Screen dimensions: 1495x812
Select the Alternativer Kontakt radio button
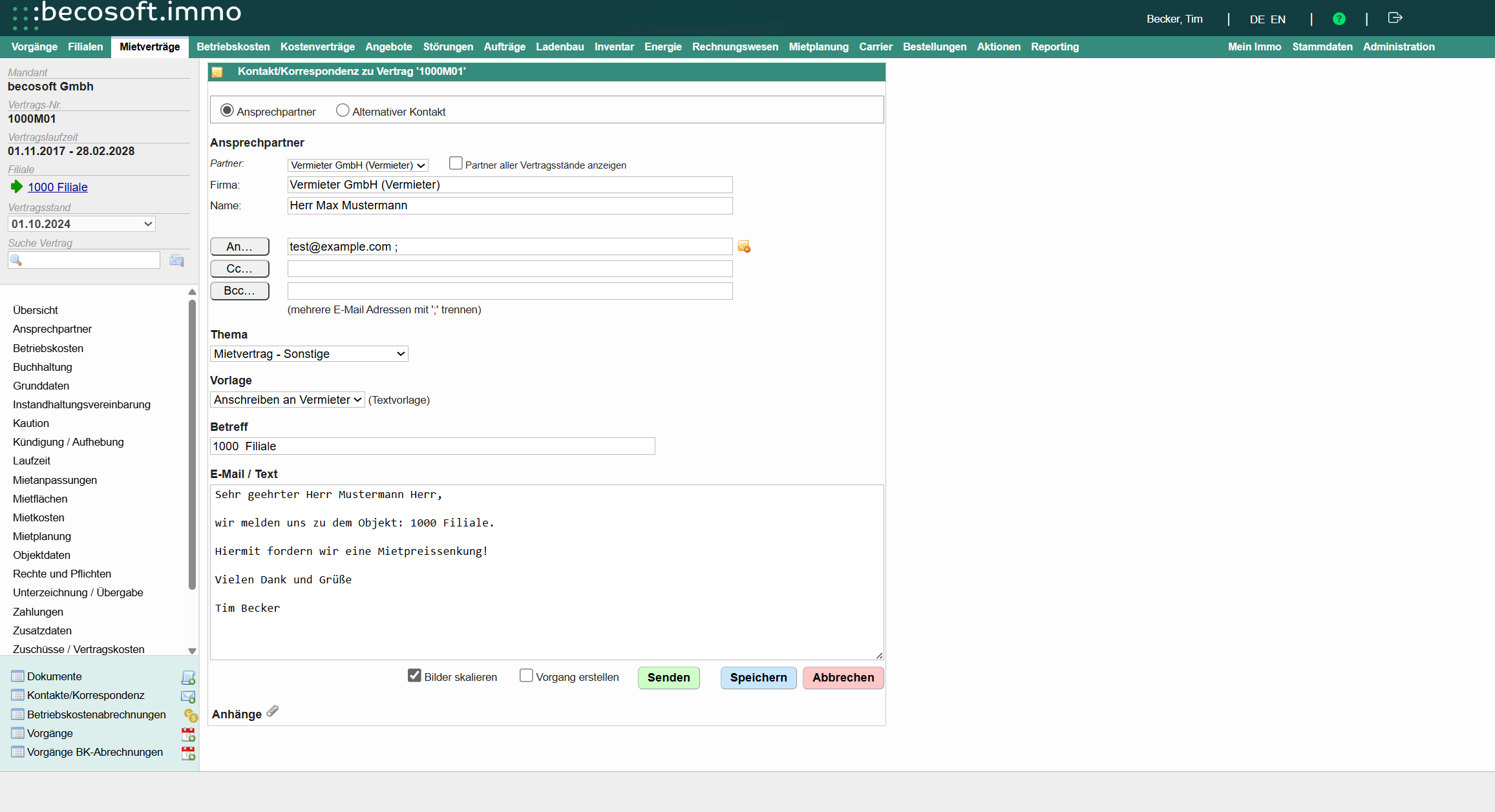pyautogui.click(x=343, y=110)
